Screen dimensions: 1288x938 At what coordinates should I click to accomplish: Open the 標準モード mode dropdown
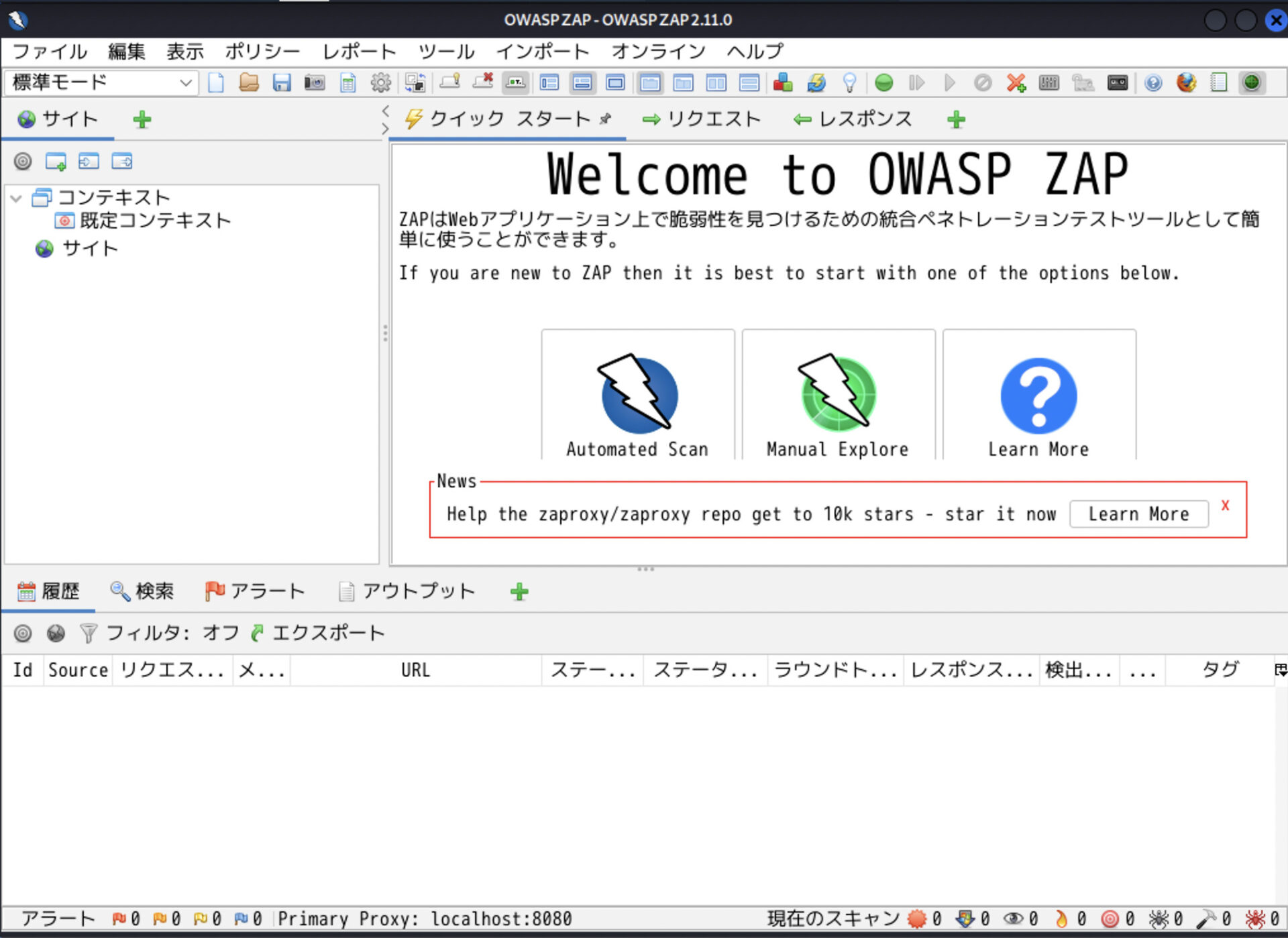click(x=101, y=82)
